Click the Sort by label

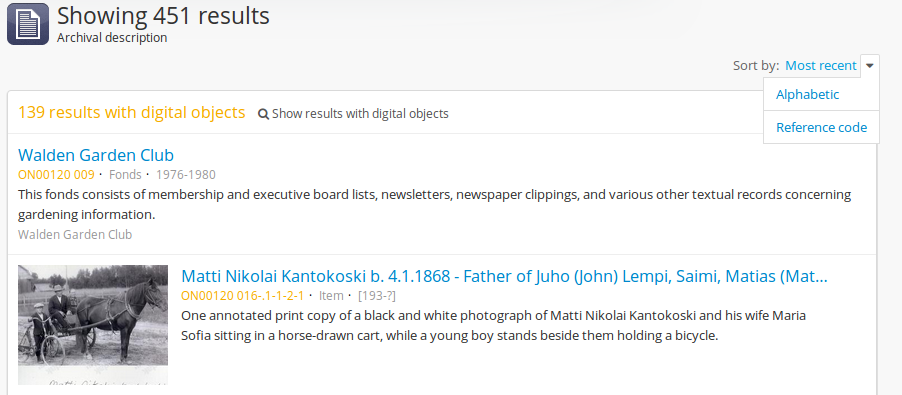tap(756, 66)
